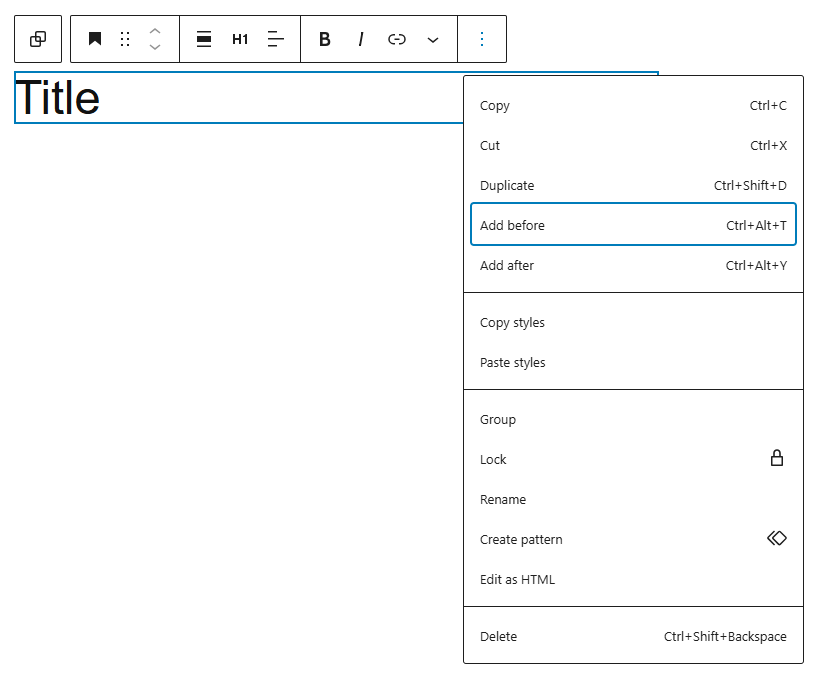Click the select parent block icon
The image size is (816, 674).
pyautogui.click(x=38, y=39)
